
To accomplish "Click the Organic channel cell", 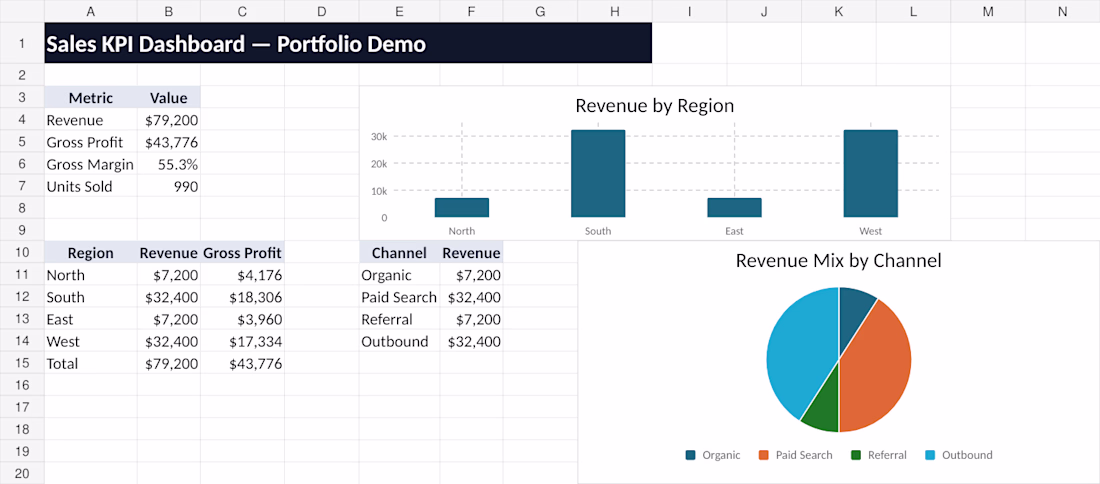I will pyautogui.click(x=399, y=275).
